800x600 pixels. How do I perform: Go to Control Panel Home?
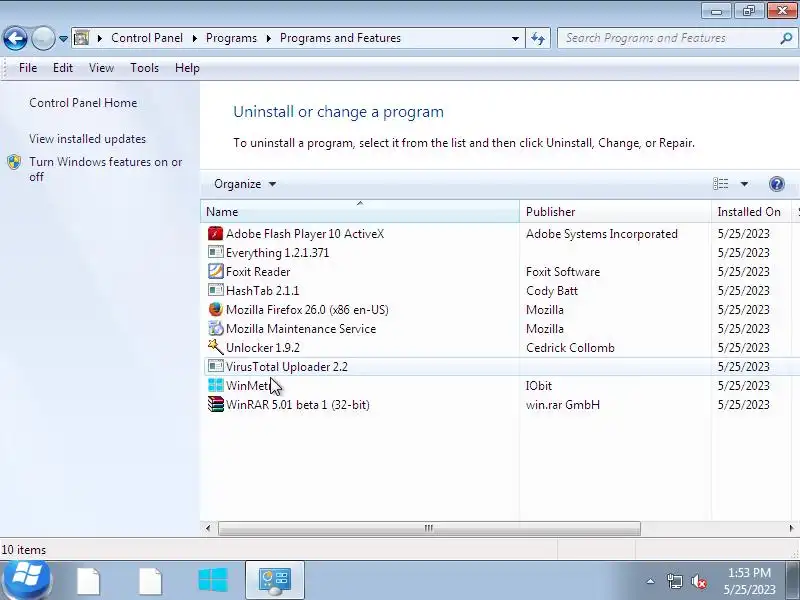coord(83,103)
